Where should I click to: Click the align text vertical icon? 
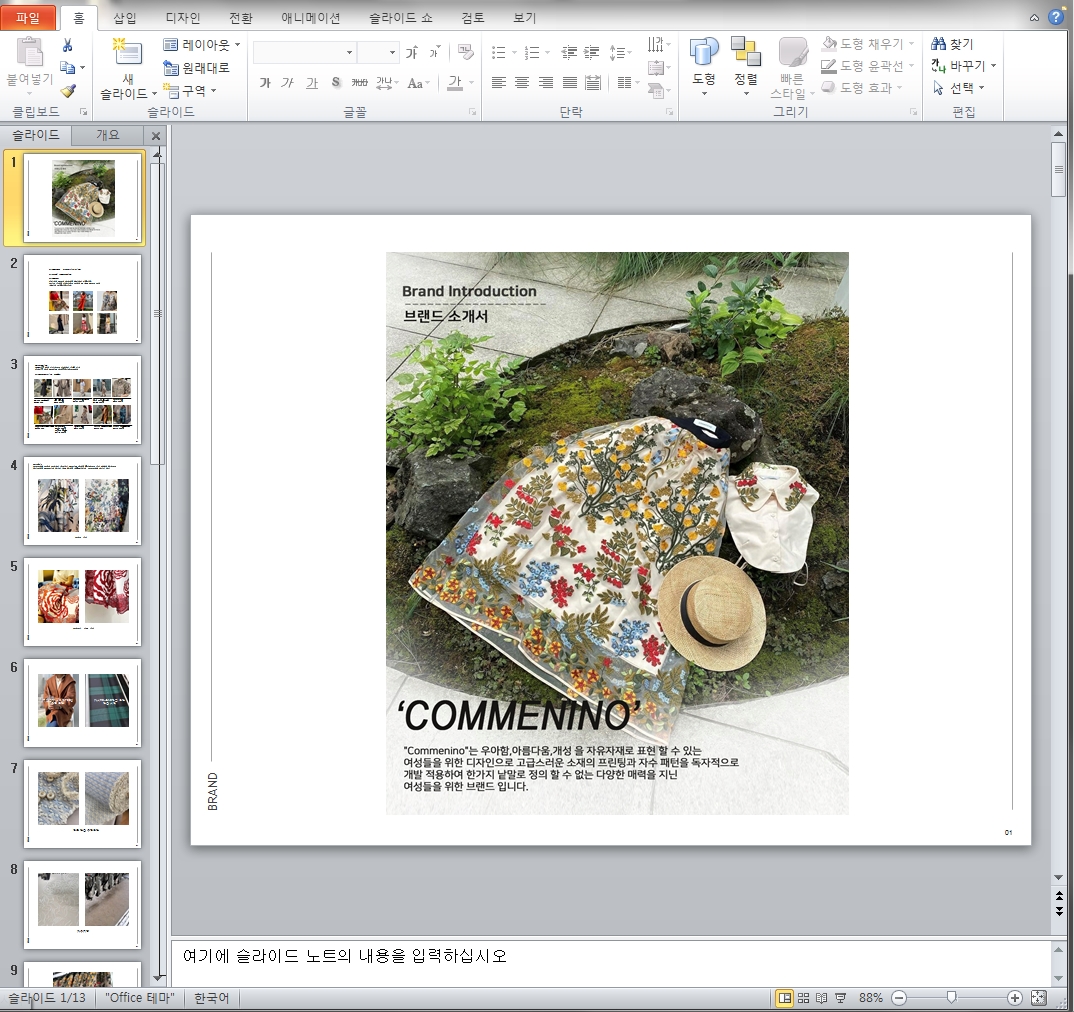point(655,68)
